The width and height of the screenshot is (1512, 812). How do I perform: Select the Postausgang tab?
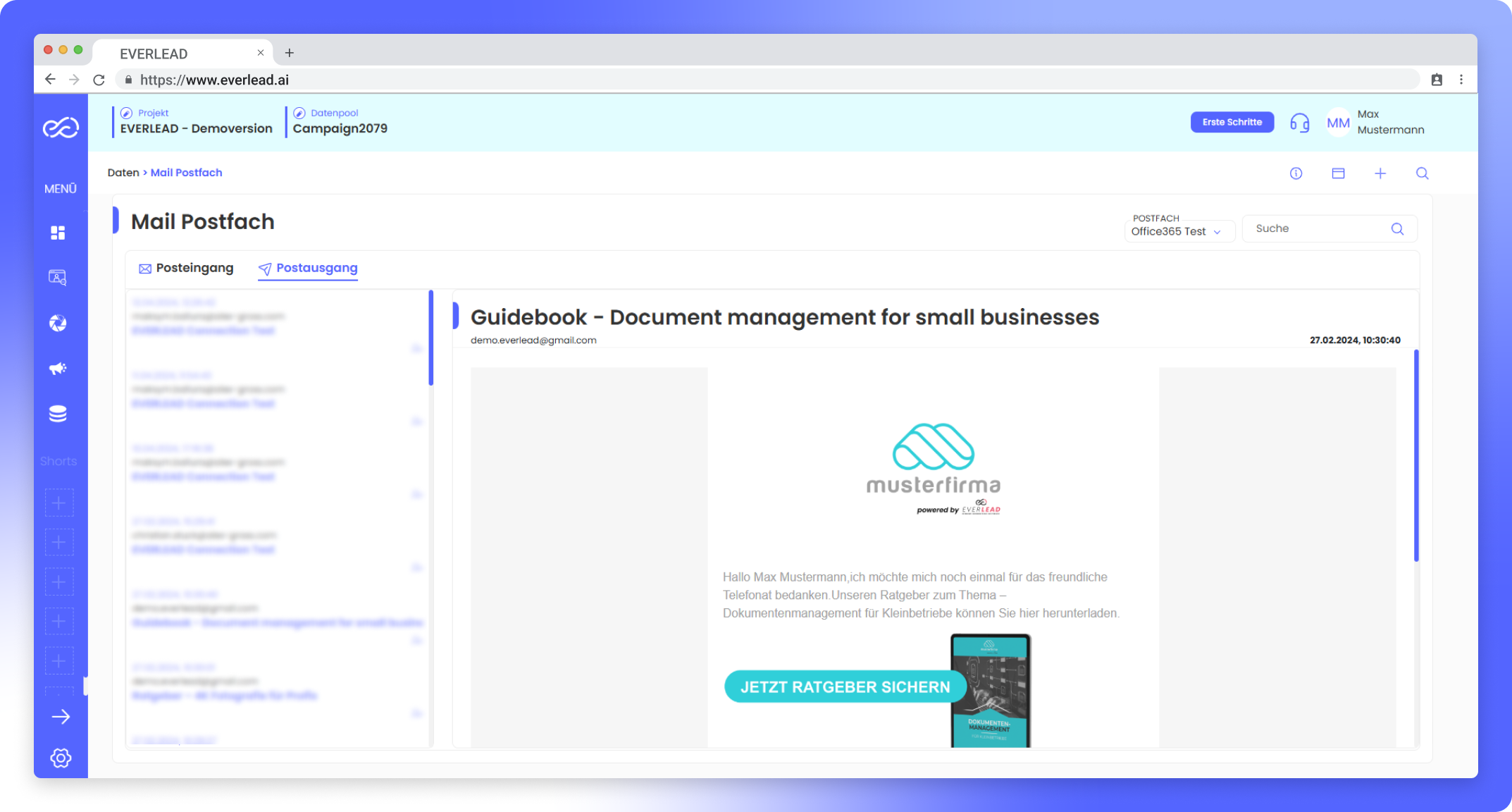pyautogui.click(x=309, y=268)
